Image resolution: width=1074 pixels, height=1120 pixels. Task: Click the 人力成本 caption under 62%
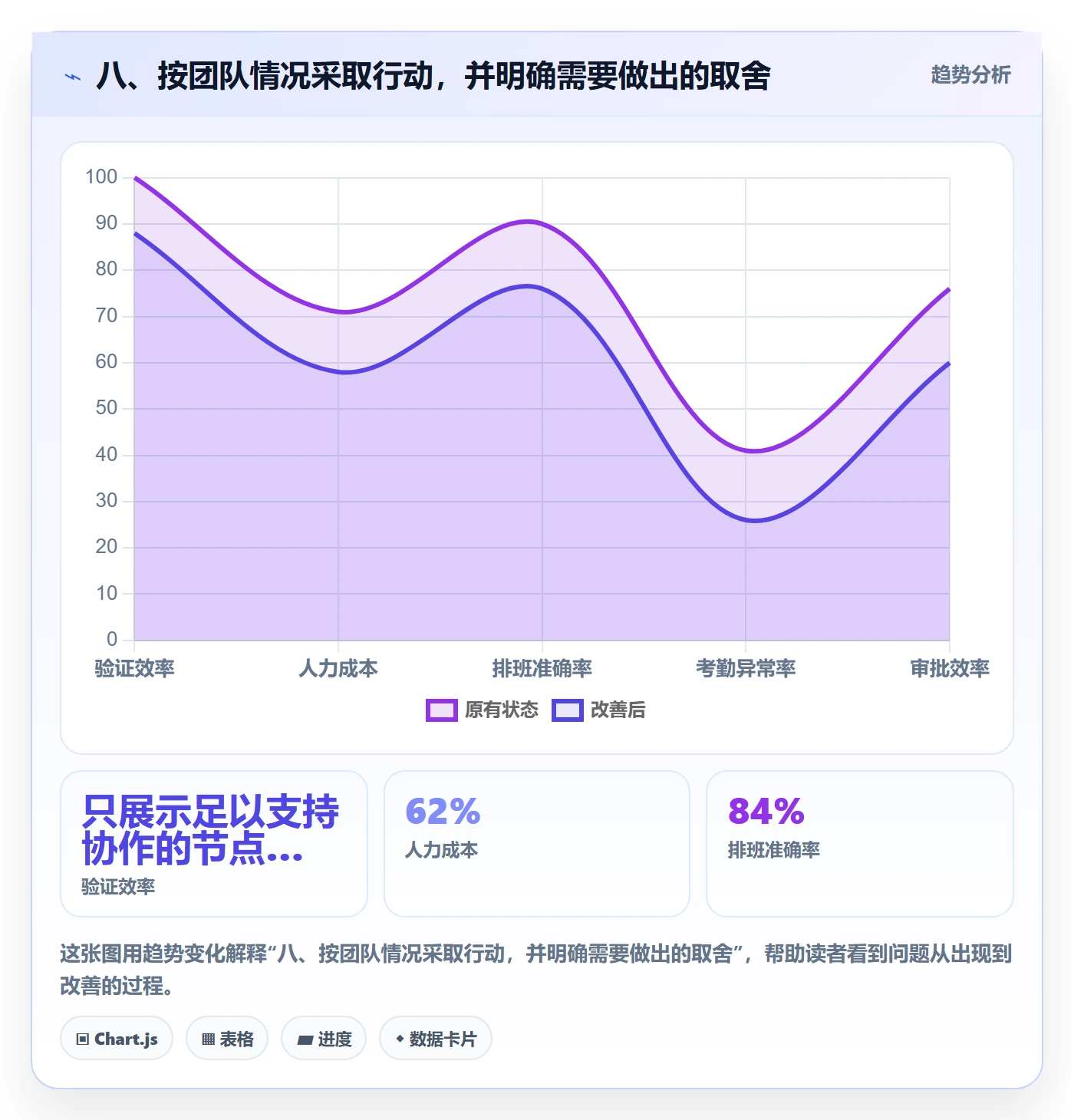tap(442, 850)
